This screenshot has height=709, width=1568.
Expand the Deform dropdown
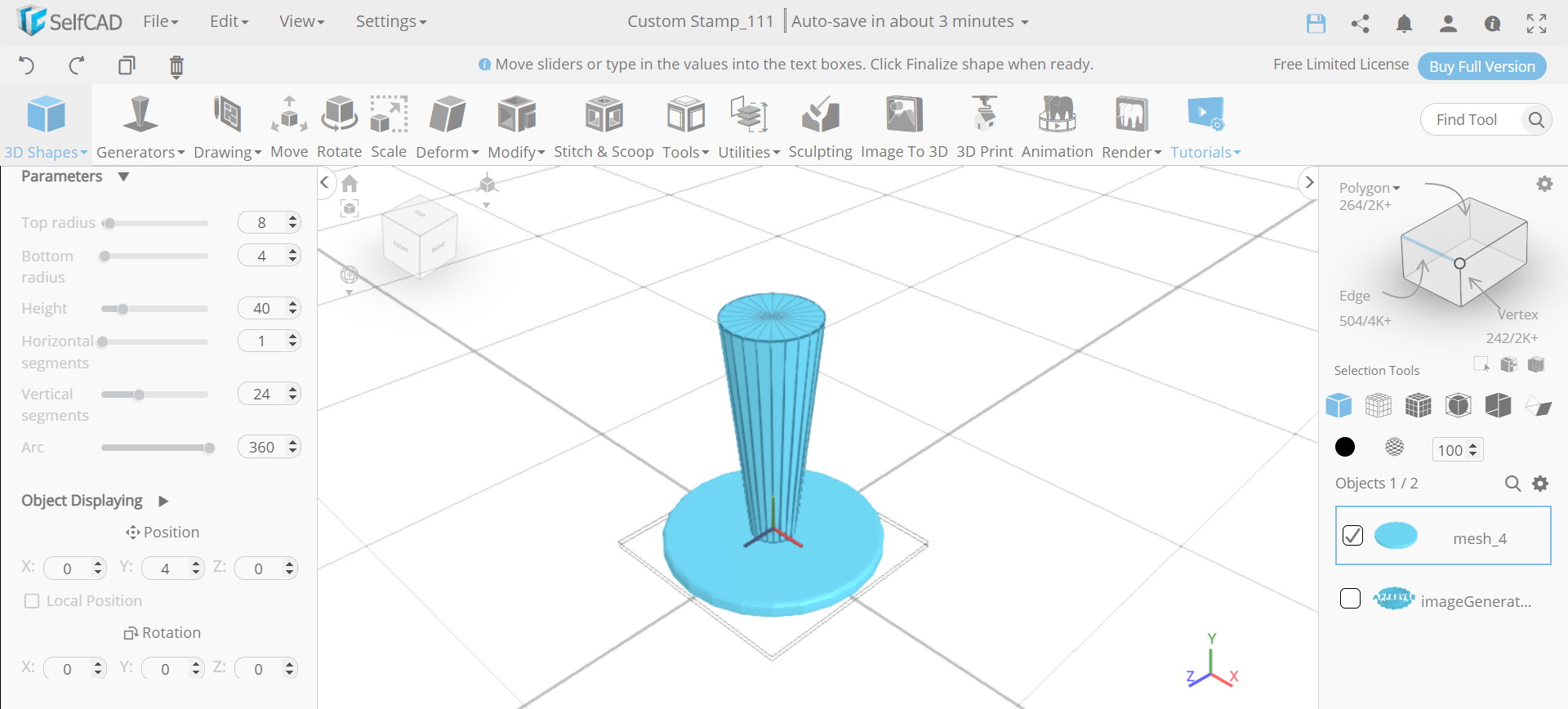[x=447, y=152]
